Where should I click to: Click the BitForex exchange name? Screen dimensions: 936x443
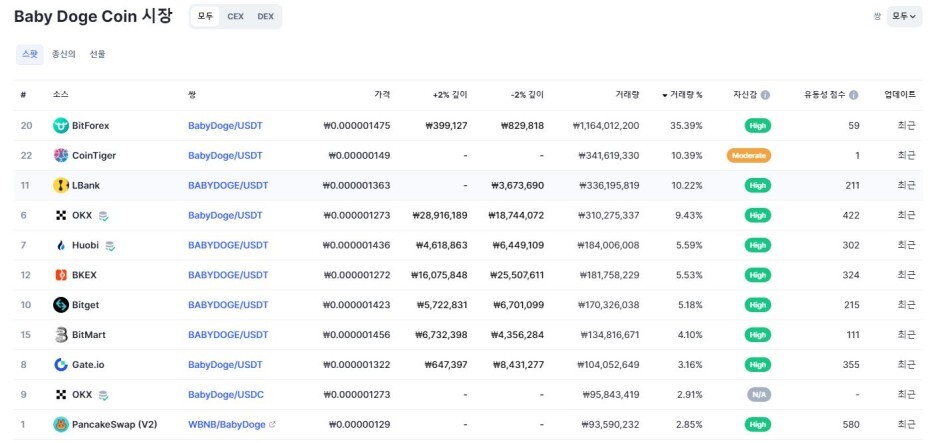(x=91, y=125)
